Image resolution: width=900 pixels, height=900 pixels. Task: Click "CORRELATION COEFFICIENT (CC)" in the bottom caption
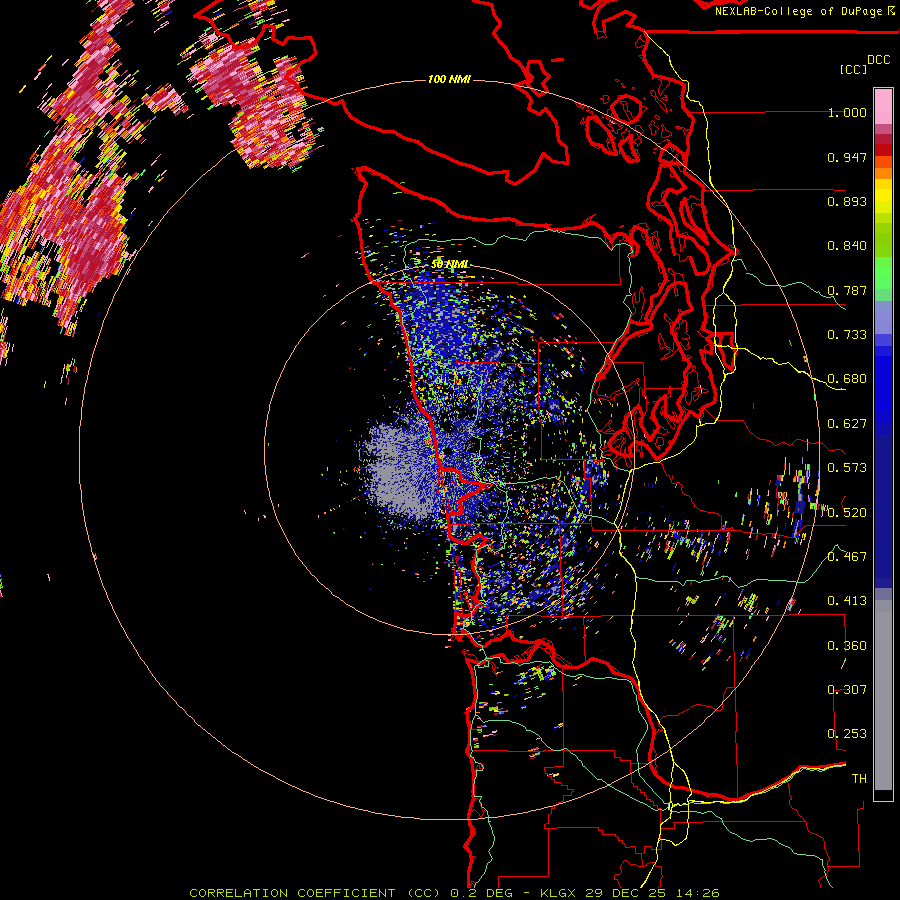click(315, 893)
